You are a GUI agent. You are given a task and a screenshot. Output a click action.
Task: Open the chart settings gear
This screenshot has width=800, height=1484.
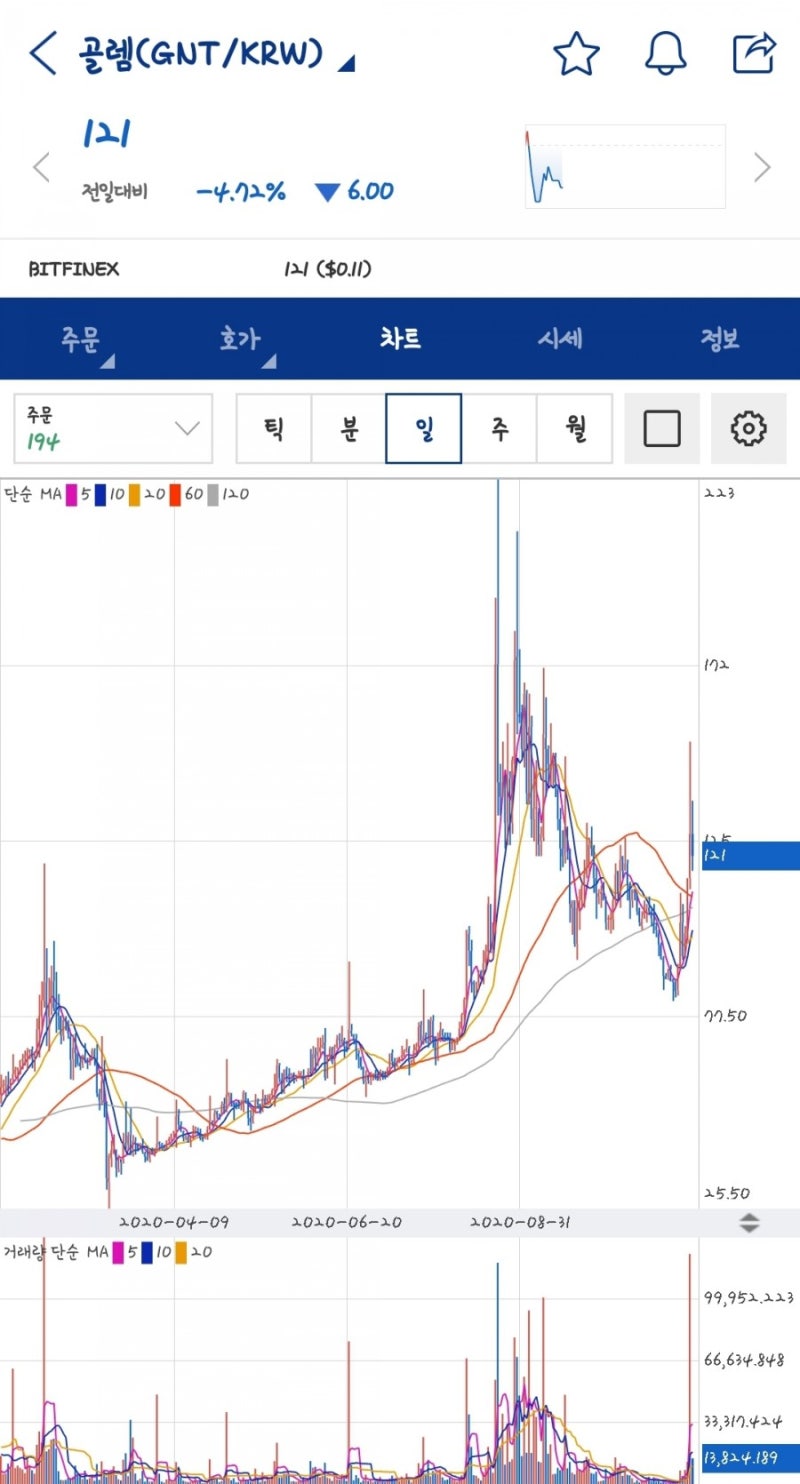[x=748, y=428]
